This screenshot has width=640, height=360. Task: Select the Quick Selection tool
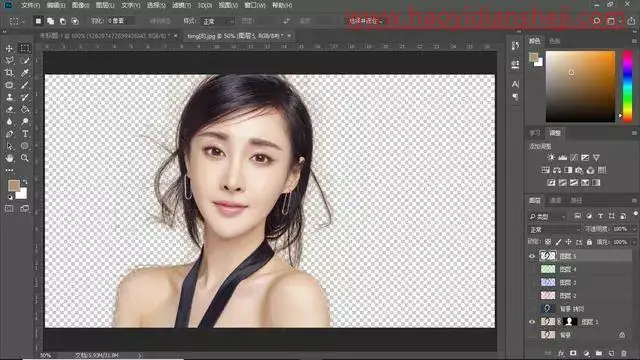tap(25, 60)
